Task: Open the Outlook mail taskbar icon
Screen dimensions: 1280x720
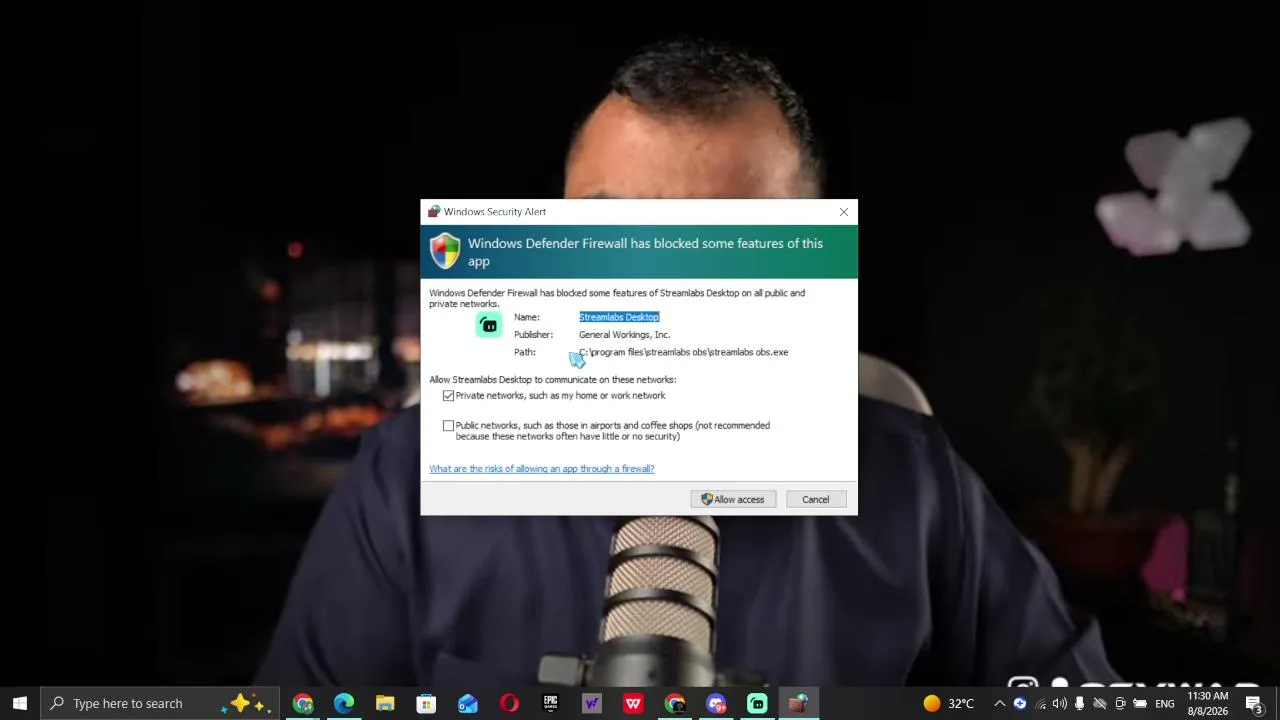Action: tap(468, 703)
